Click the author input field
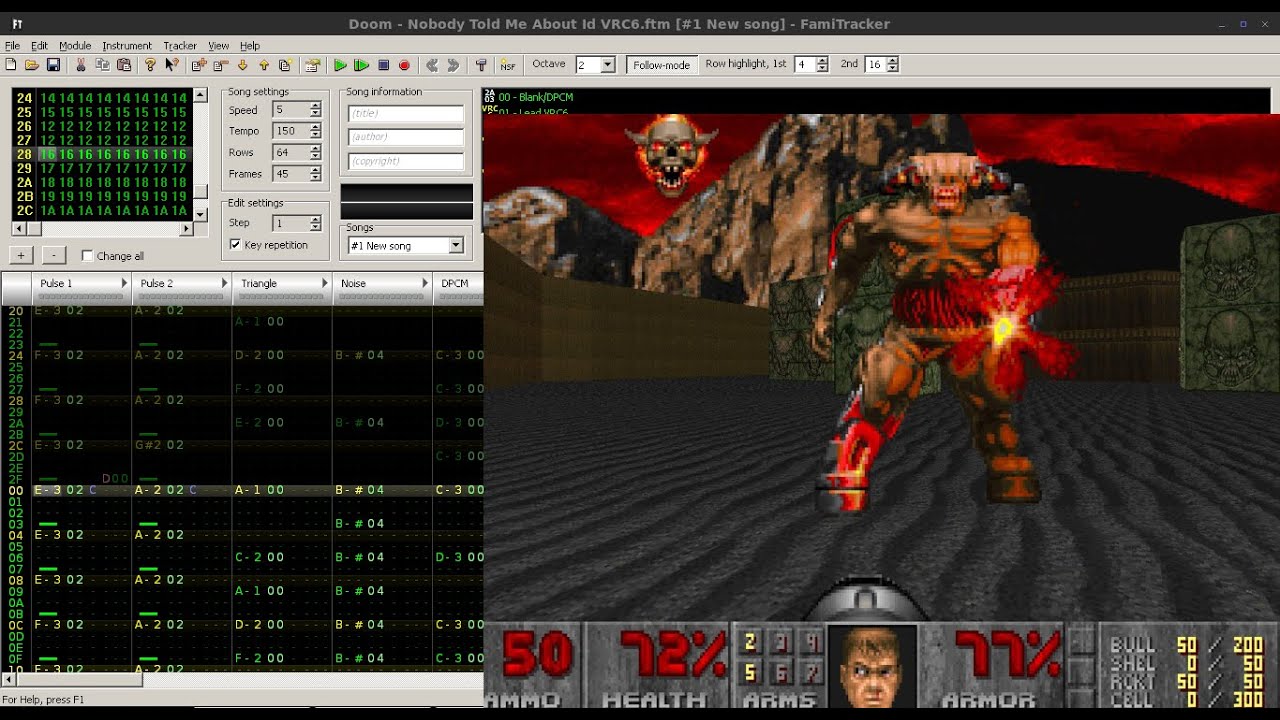This screenshot has width=1280, height=720. [x=406, y=137]
